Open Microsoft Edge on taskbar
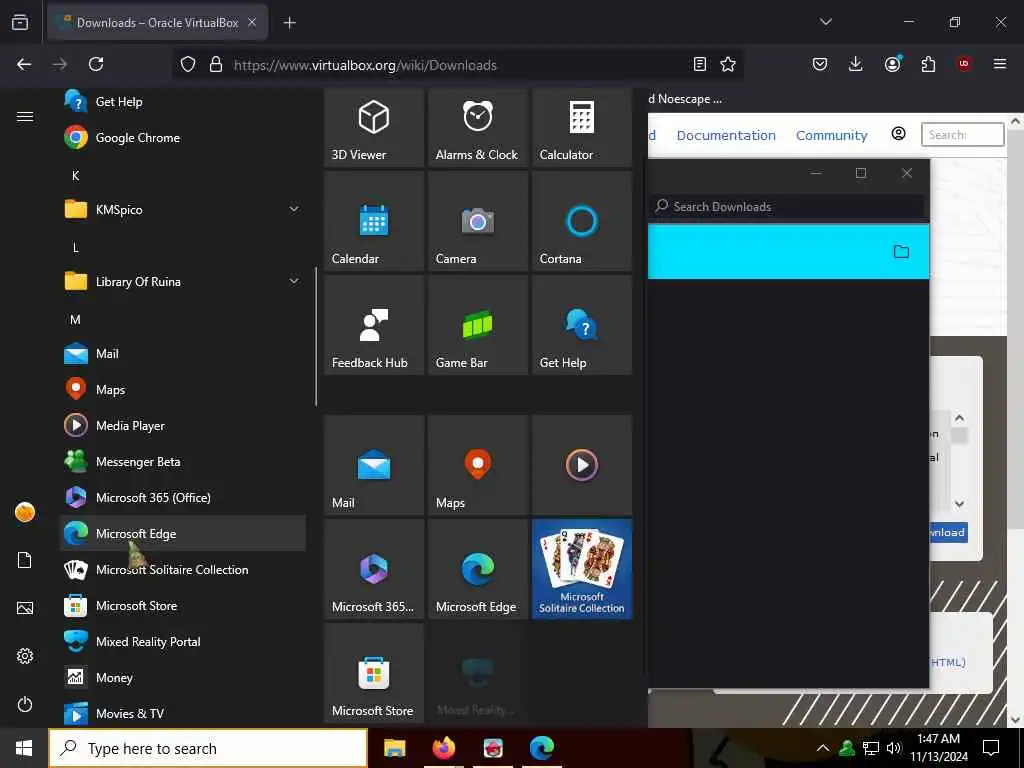 tap(542, 748)
